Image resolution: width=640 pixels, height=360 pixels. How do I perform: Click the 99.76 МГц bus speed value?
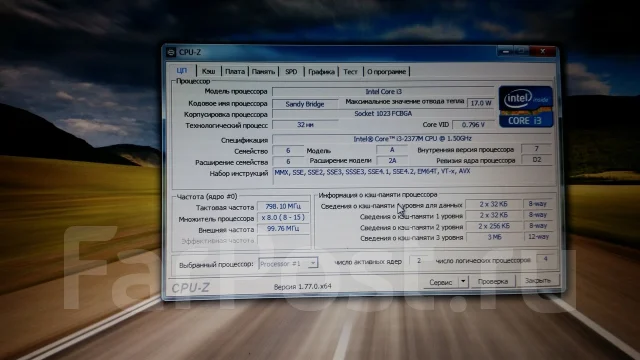(x=283, y=229)
